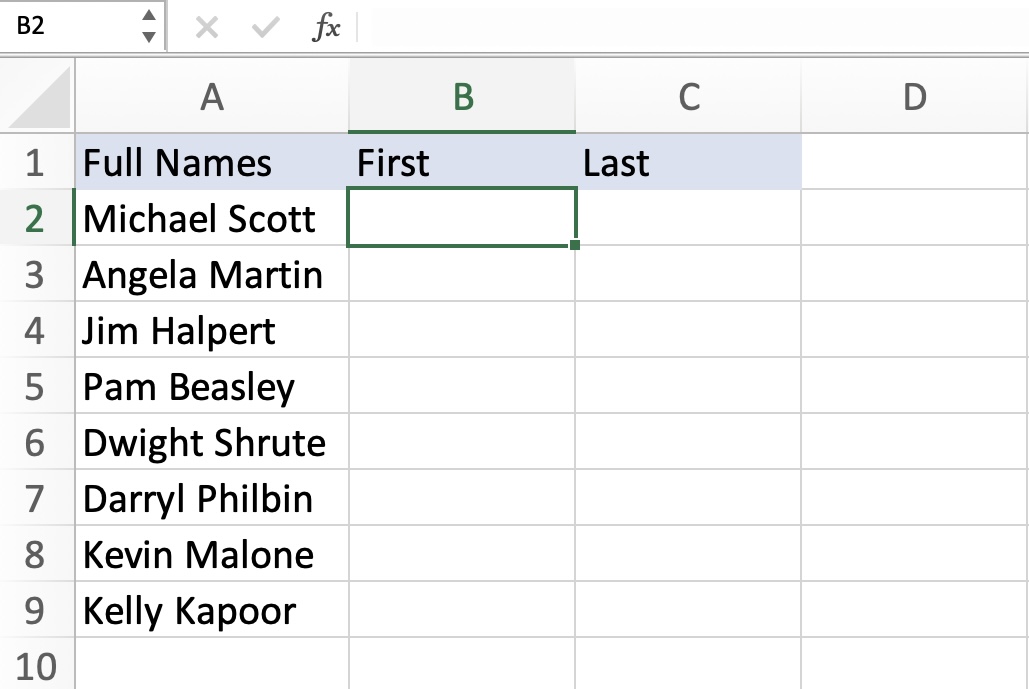Screen dimensions: 1029x689
Task: Click the cell with Dwight Shrute
Action: 211,442
